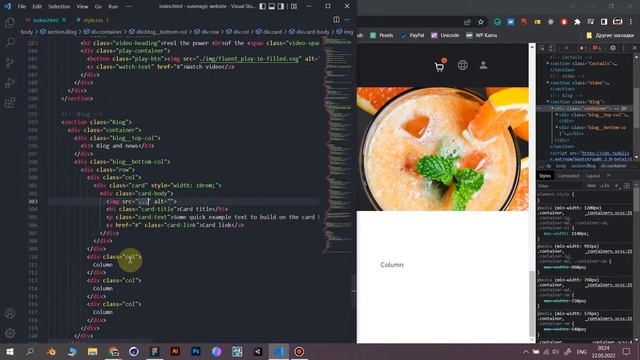The width and height of the screenshot is (640, 360).
Task: Open the Chrome profile avatar
Action: point(618,22)
